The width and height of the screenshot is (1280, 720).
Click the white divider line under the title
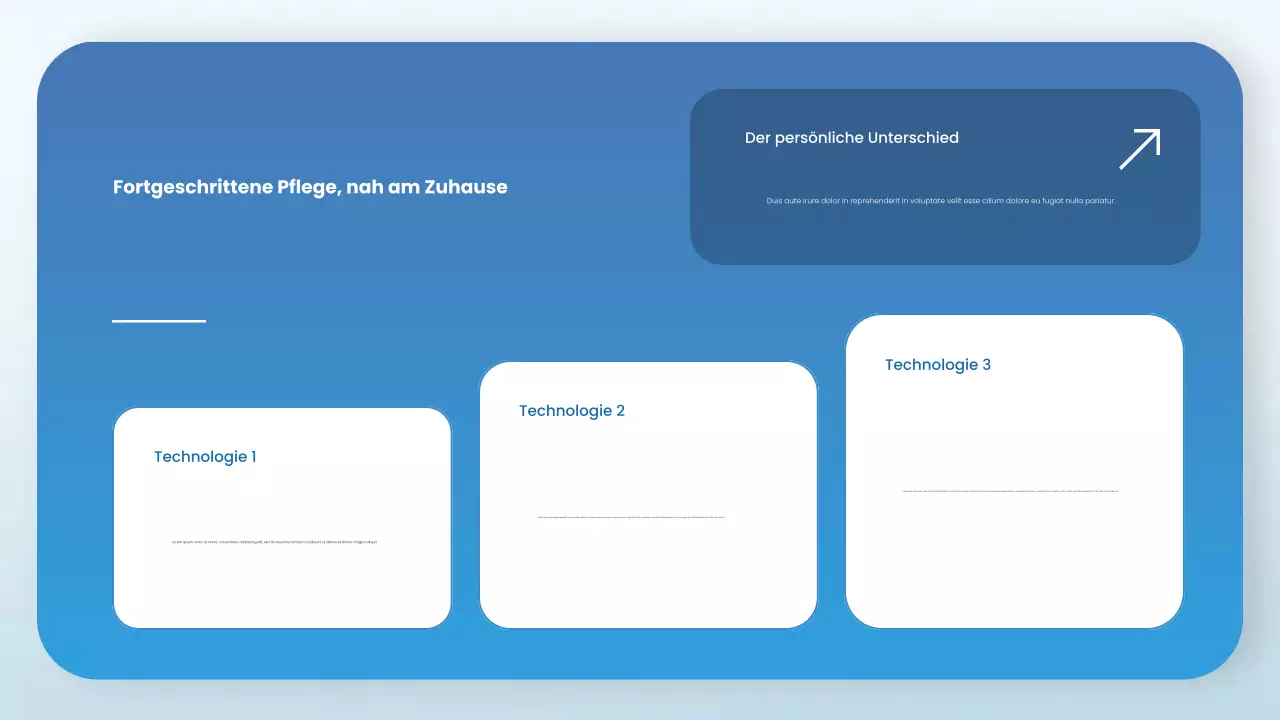point(159,321)
